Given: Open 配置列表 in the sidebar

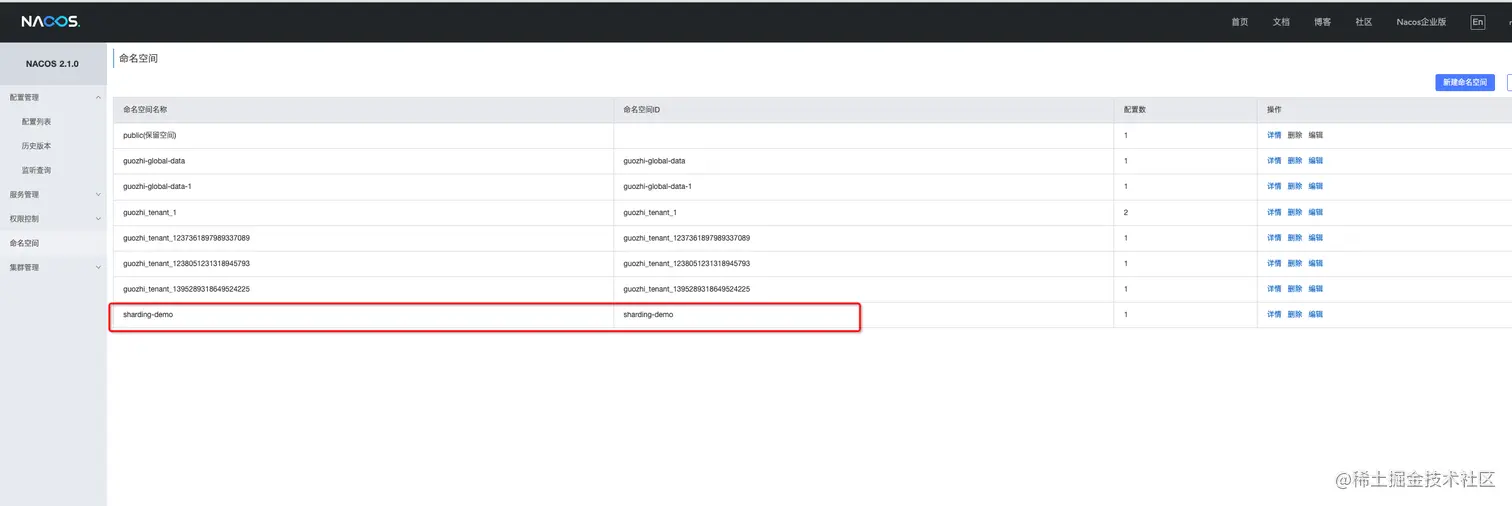Looking at the screenshot, I should tap(36, 122).
